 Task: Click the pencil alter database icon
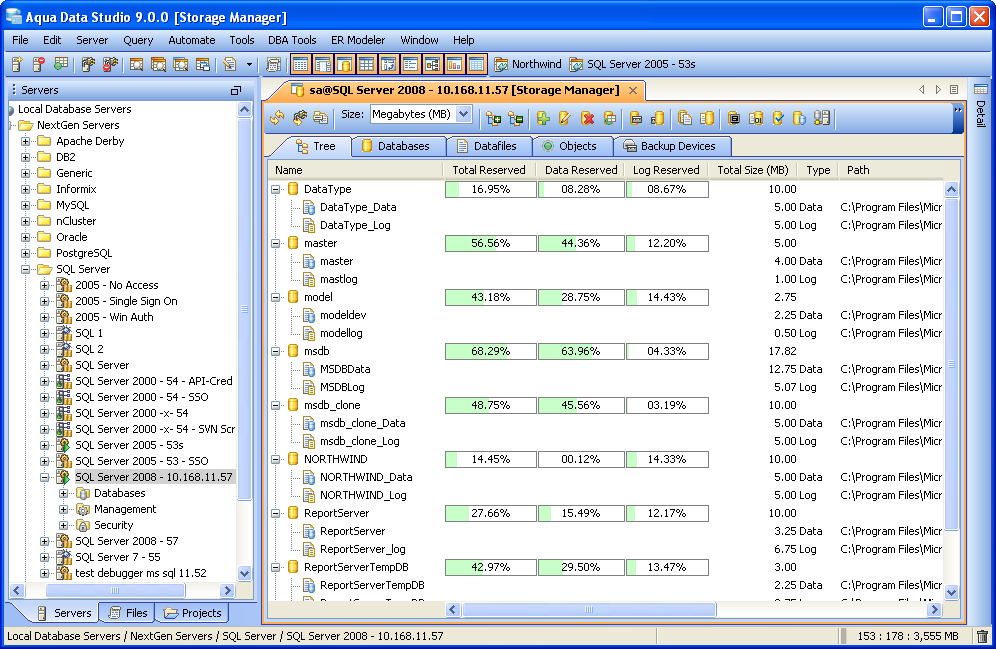point(565,117)
